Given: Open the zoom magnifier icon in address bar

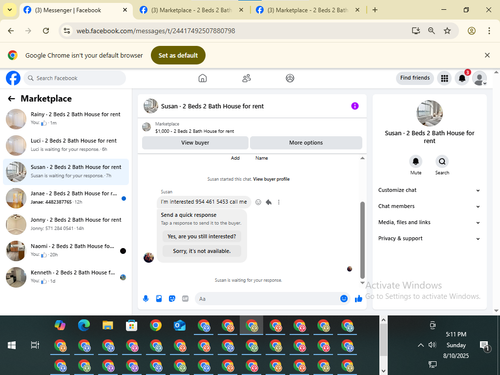Looking at the screenshot, I should coord(431,31).
